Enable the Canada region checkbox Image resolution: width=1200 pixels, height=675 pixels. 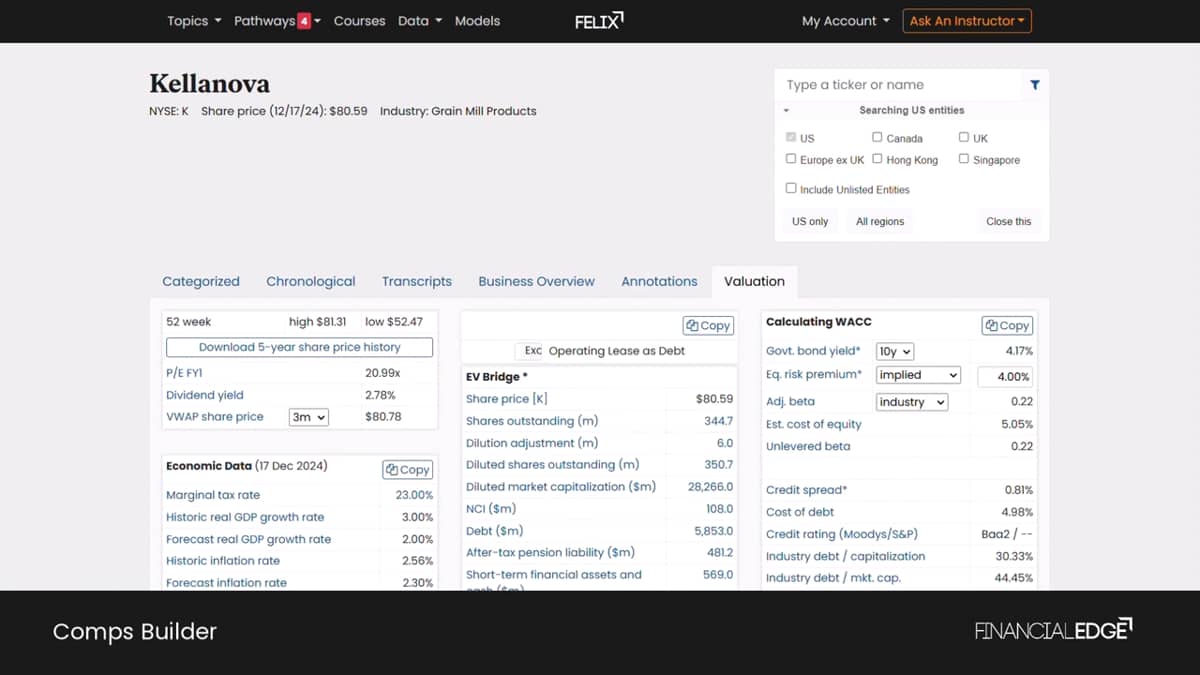877,137
